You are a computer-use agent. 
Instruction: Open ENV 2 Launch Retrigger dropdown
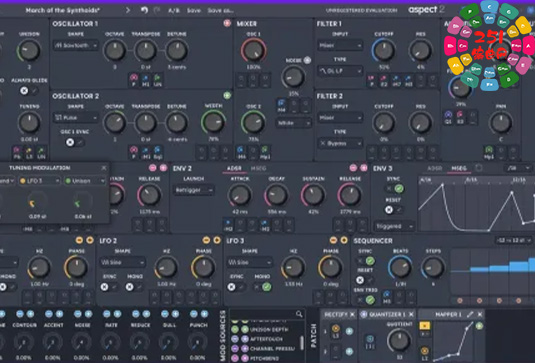click(193, 190)
